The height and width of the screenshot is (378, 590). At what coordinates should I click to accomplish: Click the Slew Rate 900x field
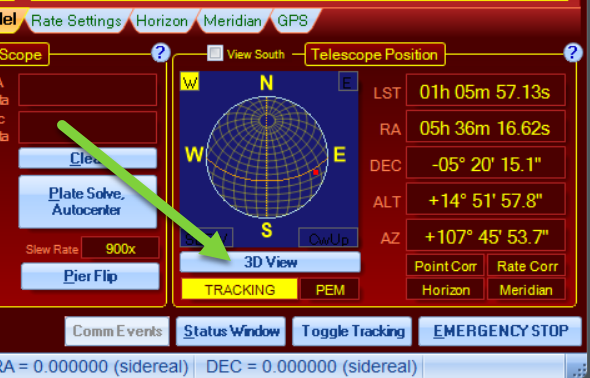(120, 248)
